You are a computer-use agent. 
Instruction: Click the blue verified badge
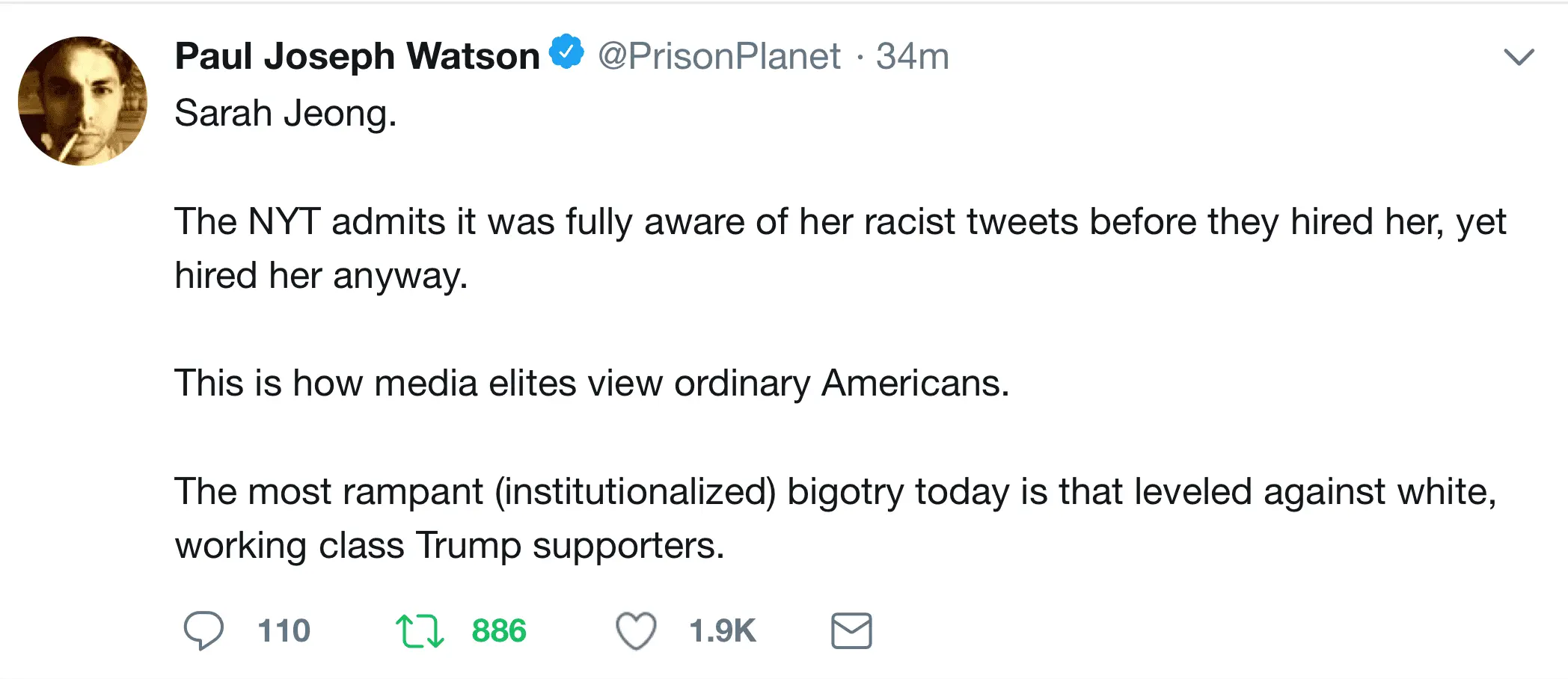coord(567,52)
